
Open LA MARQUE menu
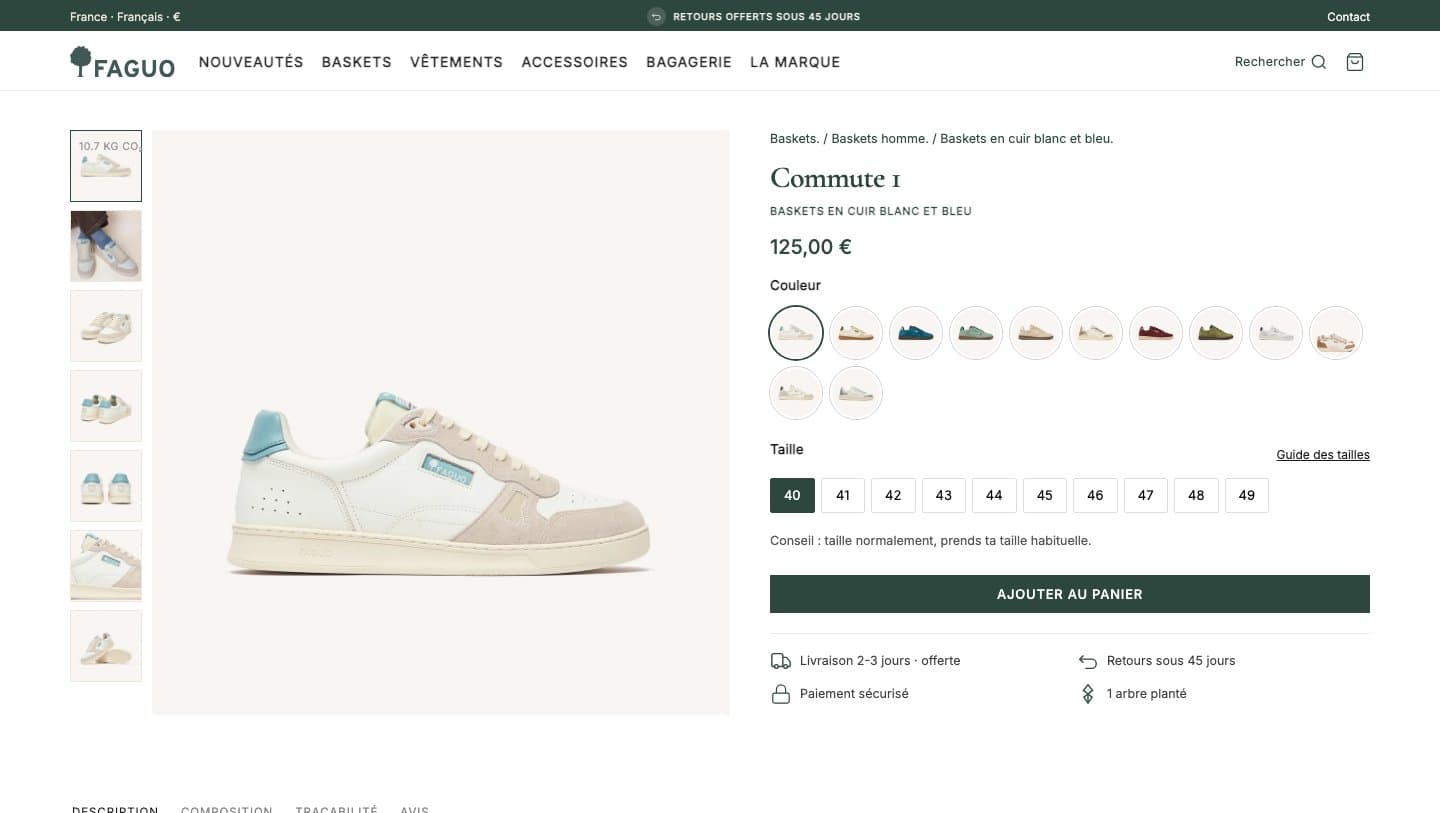pos(795,62)
